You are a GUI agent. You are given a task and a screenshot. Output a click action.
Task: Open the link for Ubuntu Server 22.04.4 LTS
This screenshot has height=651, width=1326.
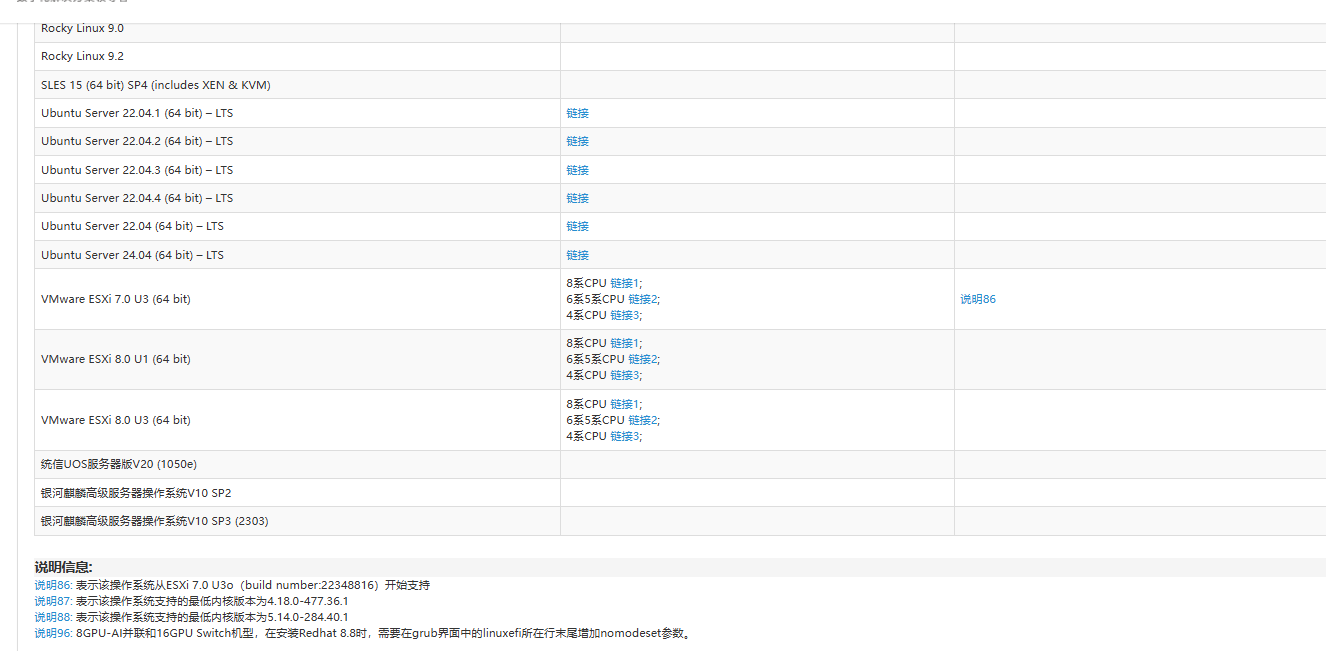click(577, 198)
